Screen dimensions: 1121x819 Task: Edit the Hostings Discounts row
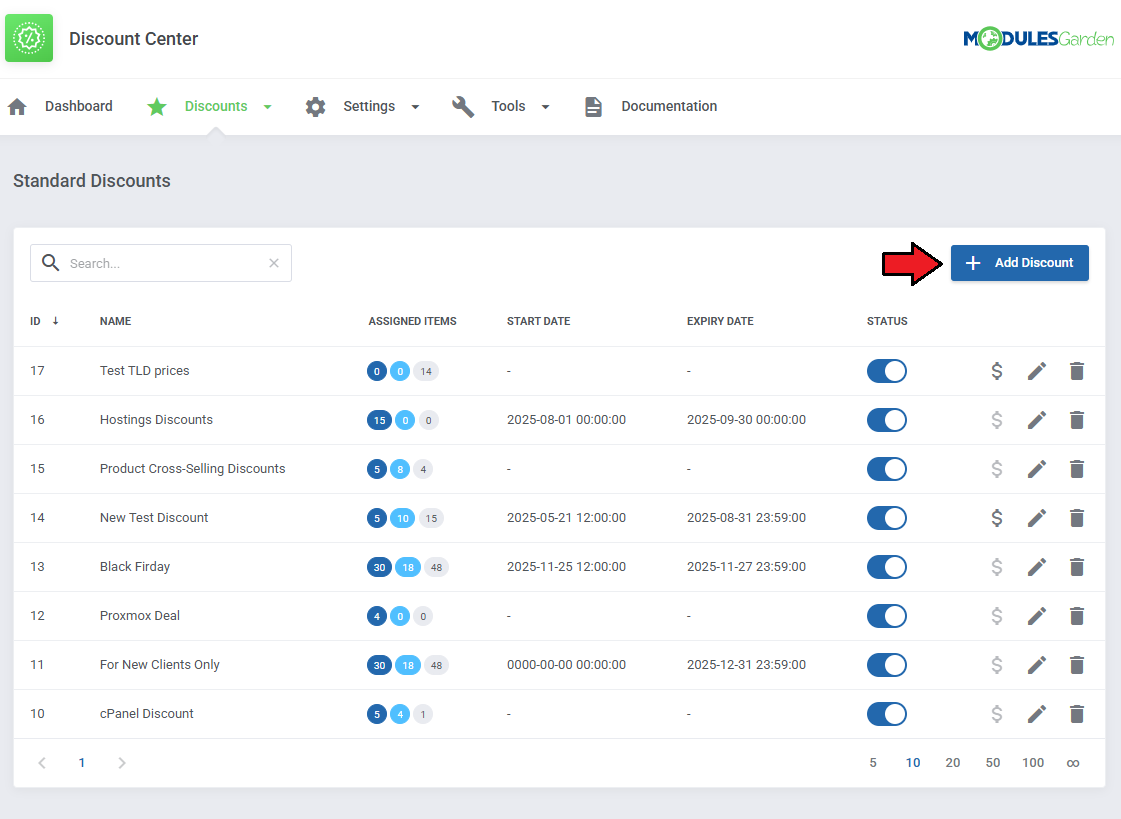[x=1037, y=420]
